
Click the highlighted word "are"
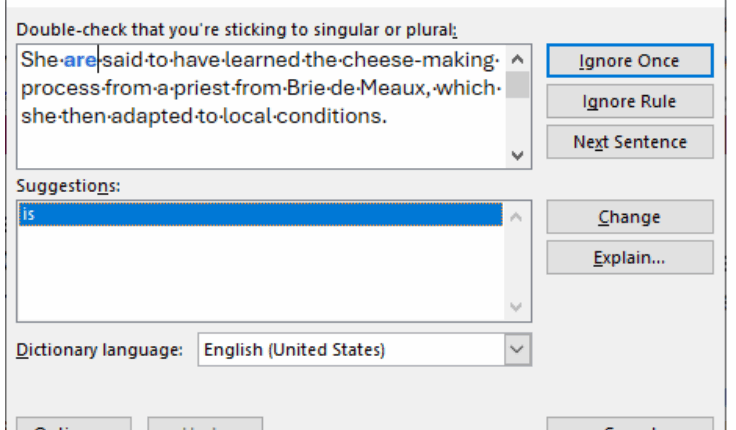(81, 61)
